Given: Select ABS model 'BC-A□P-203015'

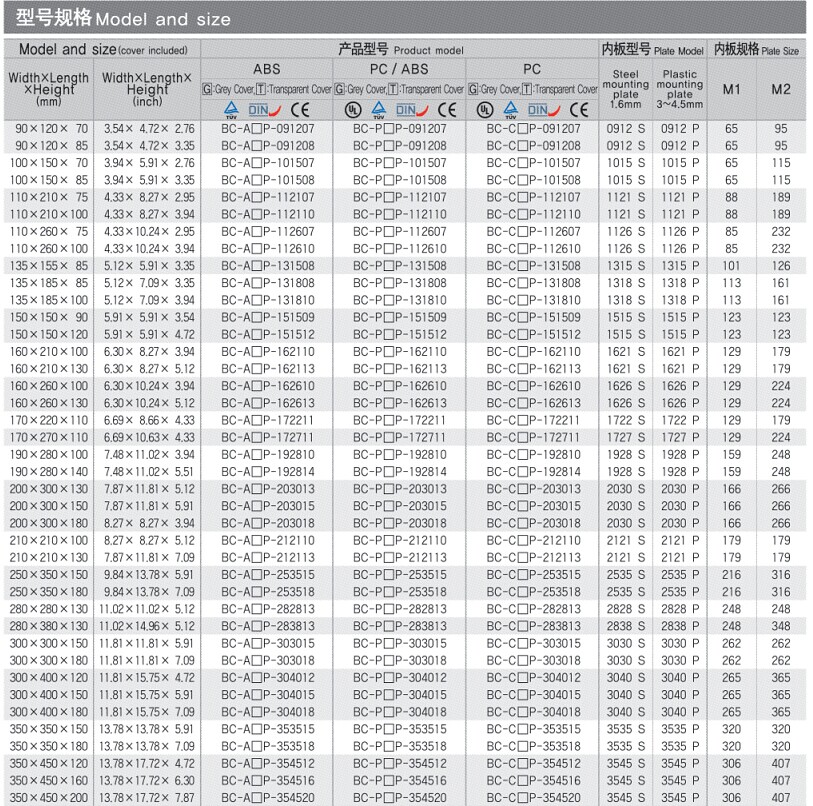Looking at the screenshot, I should coord(268,506).
